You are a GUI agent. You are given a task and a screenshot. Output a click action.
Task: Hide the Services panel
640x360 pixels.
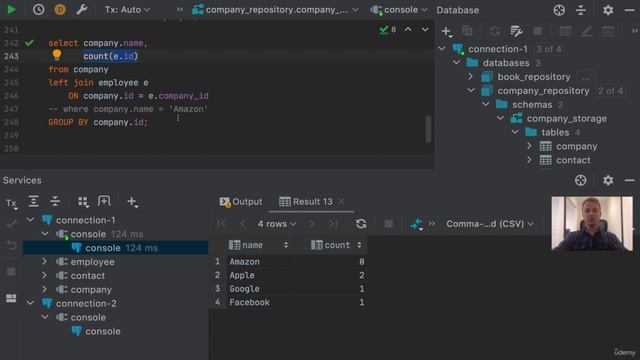coord(629,180)
